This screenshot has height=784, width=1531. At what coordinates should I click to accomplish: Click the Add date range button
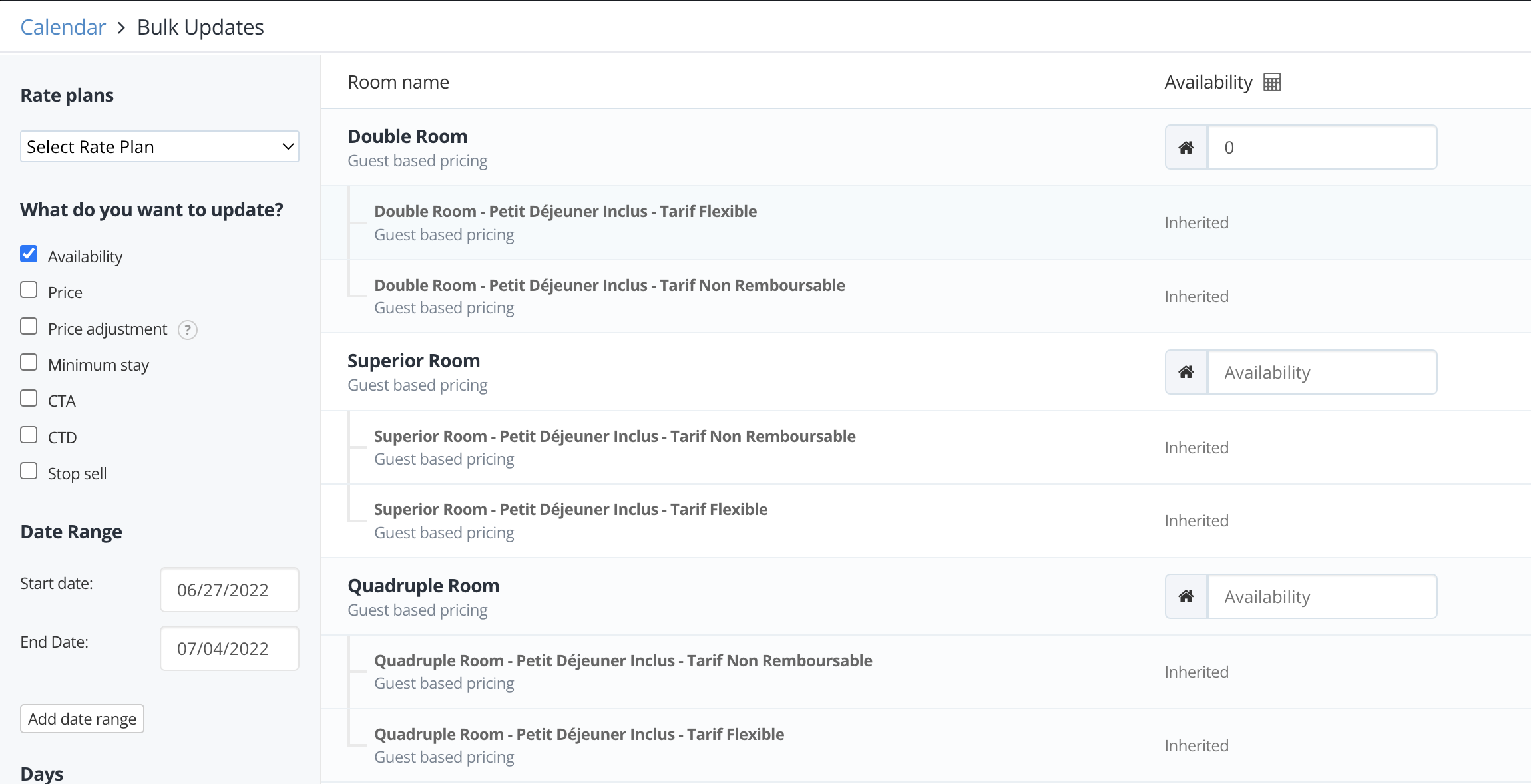pos(82,719)
